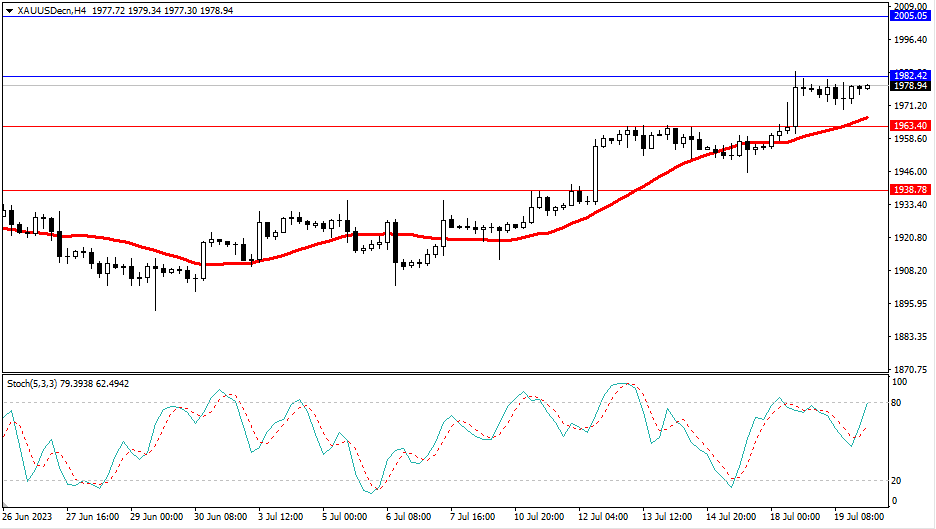The height and width of the screenshot is (529, 936).
Task: Click the right end of red moving average
Action: 866,118
